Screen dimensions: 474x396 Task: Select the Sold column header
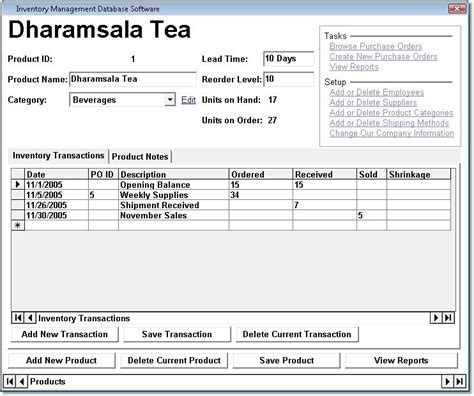tap(372, 174)
